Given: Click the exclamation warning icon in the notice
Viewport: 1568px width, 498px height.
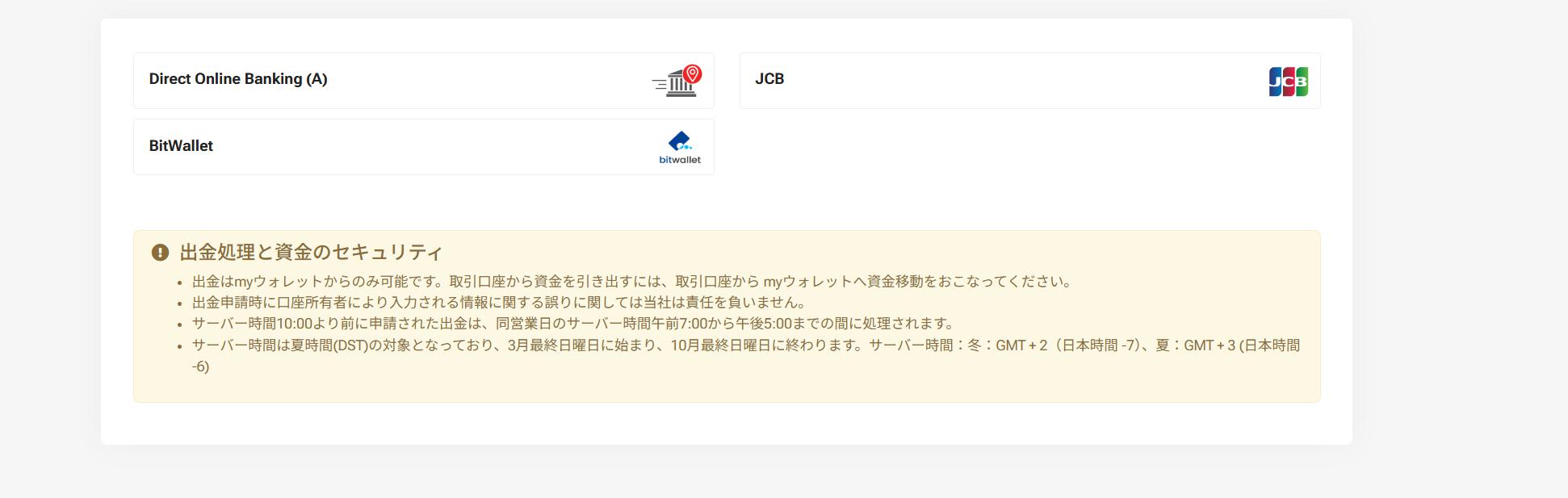Looking at the screenshot, I should 160,253.
